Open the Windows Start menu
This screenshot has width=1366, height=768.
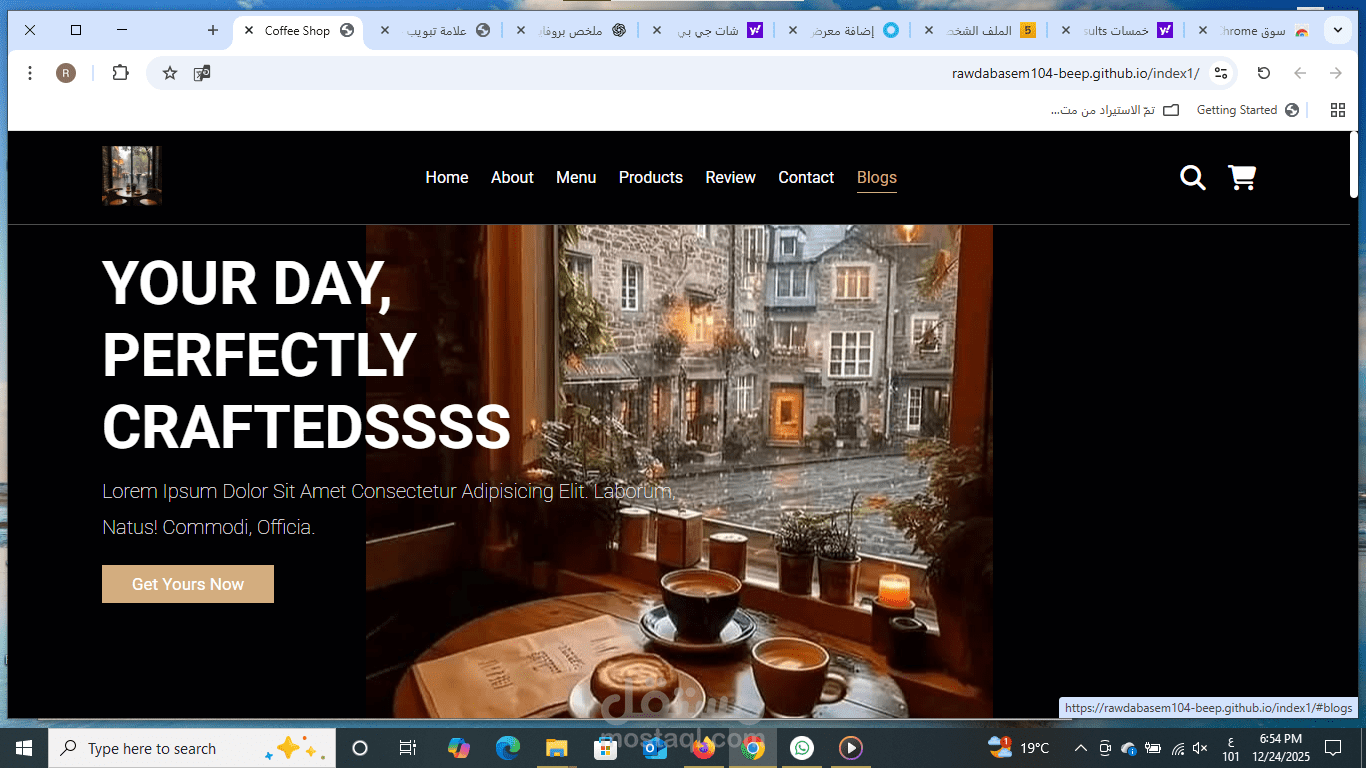(24, 748)
